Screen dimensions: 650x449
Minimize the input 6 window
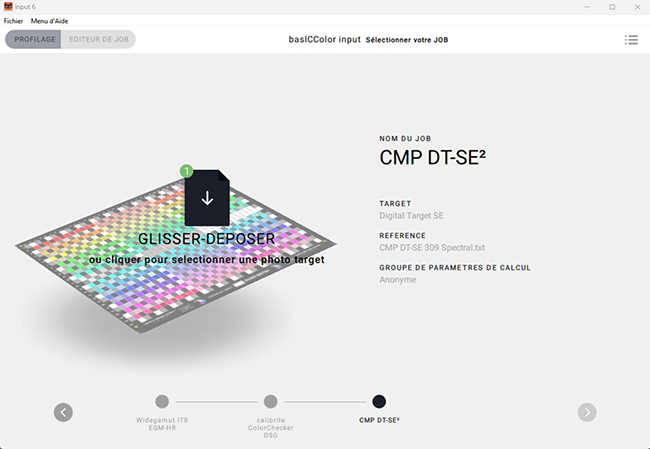pyautogui.click(x=587, y=7)
